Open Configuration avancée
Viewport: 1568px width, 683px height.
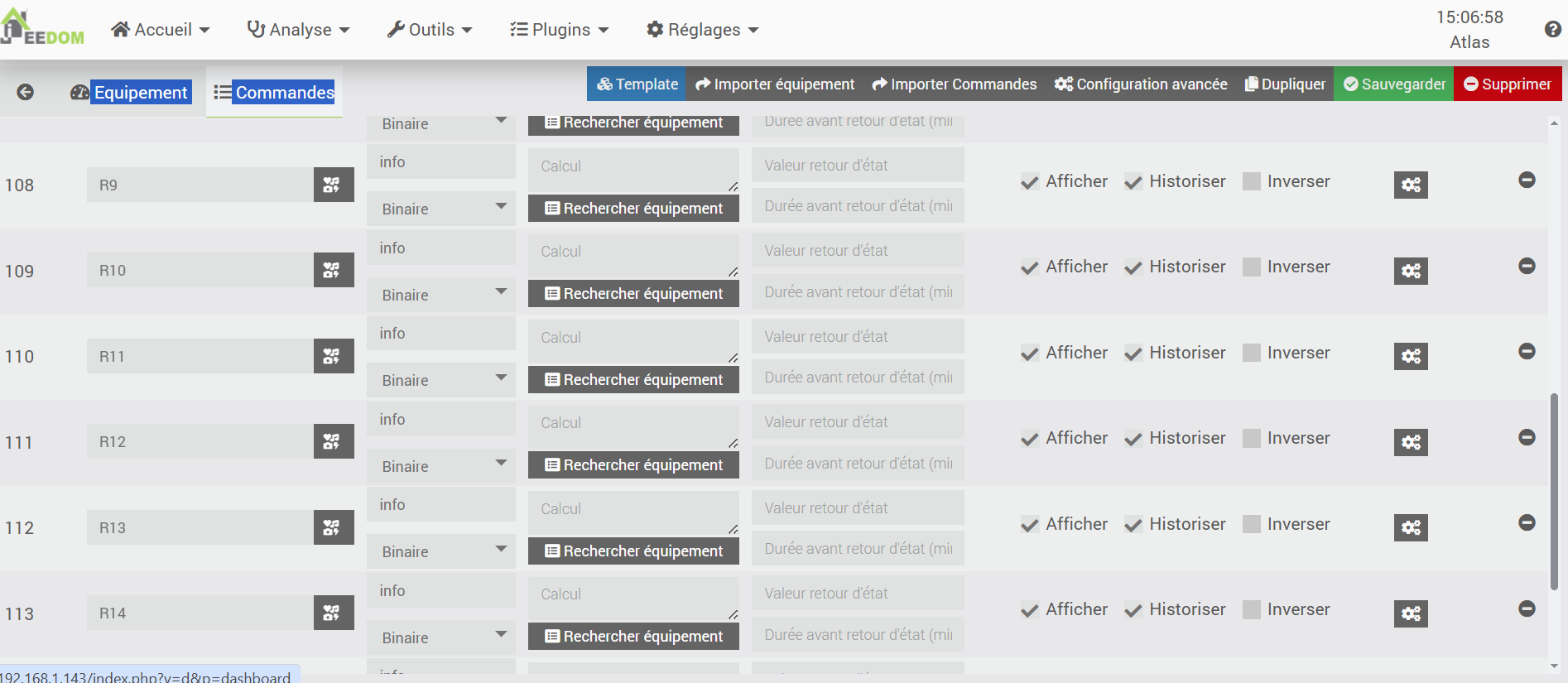click(x=1141, y=84)
